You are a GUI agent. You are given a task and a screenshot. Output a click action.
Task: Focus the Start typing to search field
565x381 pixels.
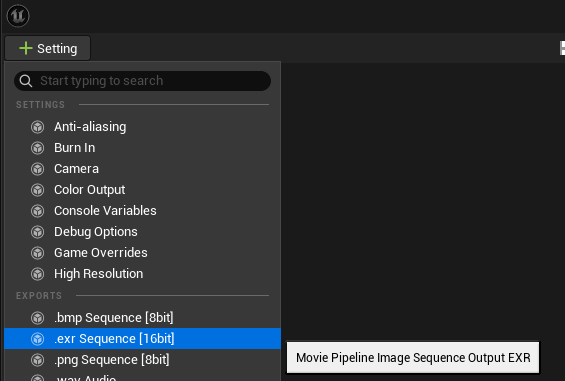(x=142, y=81)
